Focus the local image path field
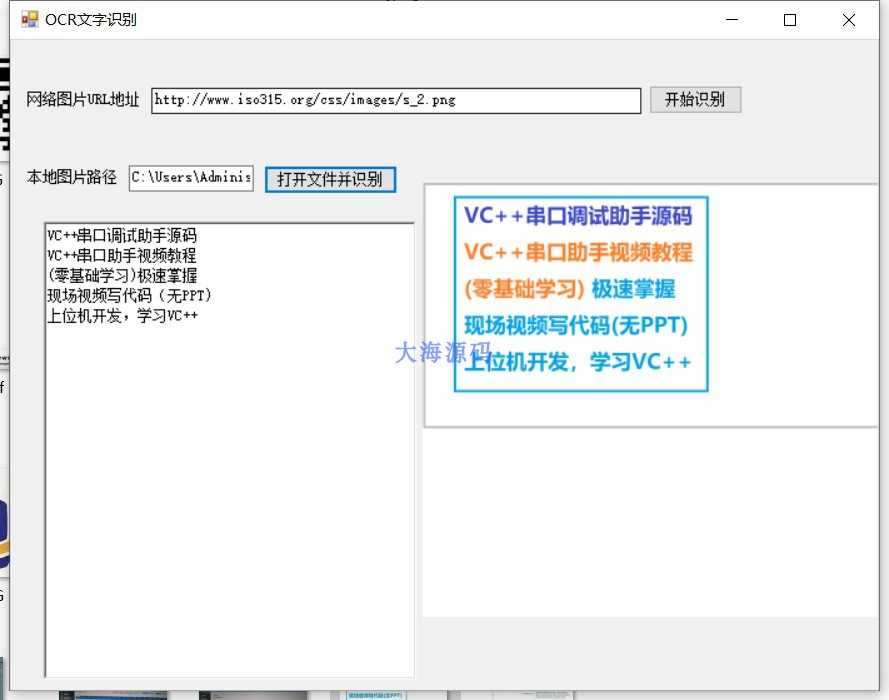This screenshot has height=700, width=889. point(191,178)
